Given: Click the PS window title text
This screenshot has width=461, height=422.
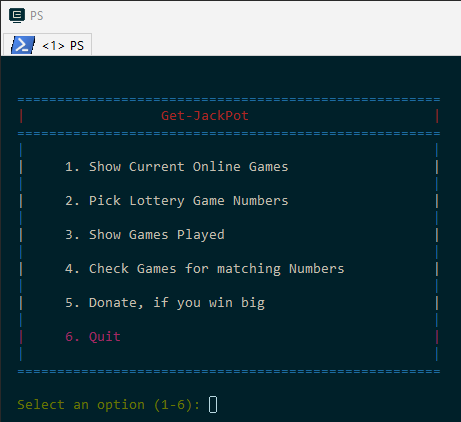Looking at the screenshot, I should click(x=37, y=16).
